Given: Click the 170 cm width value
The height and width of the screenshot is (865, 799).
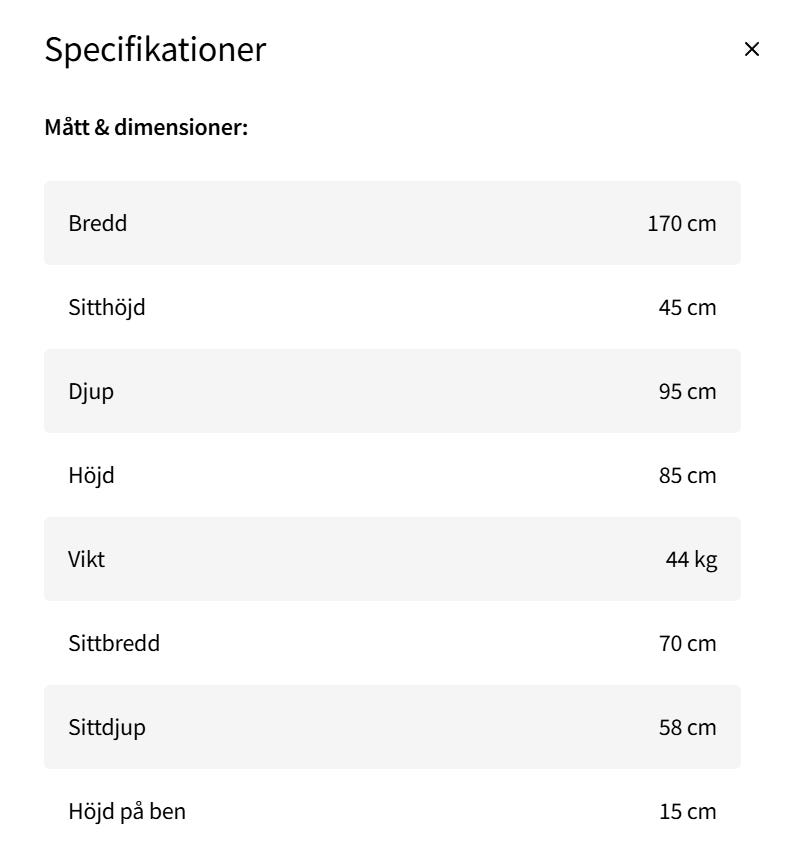Looking at the screenshot, I should (x=682, y=223).
